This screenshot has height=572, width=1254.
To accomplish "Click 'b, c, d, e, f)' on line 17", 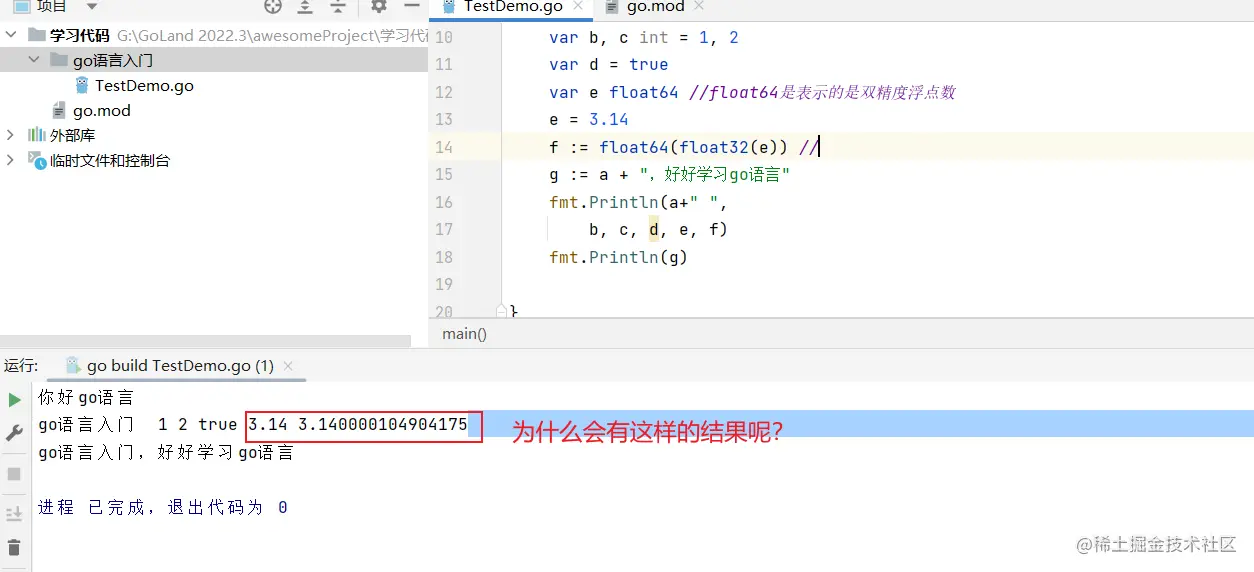I will [x=658, y=229].
